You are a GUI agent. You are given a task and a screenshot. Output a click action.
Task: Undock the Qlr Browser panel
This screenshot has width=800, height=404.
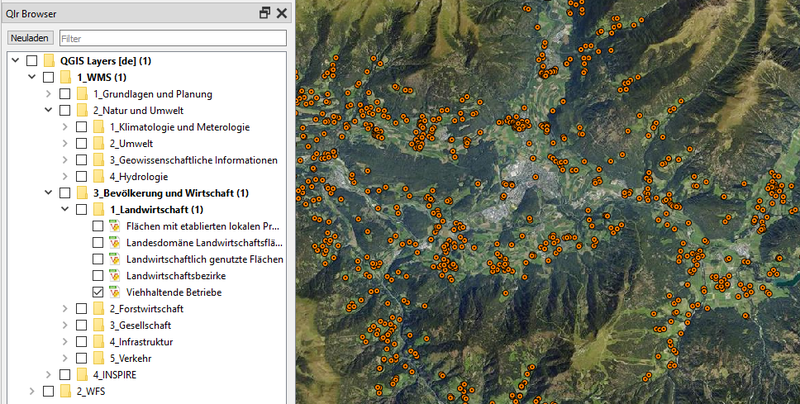264,13
